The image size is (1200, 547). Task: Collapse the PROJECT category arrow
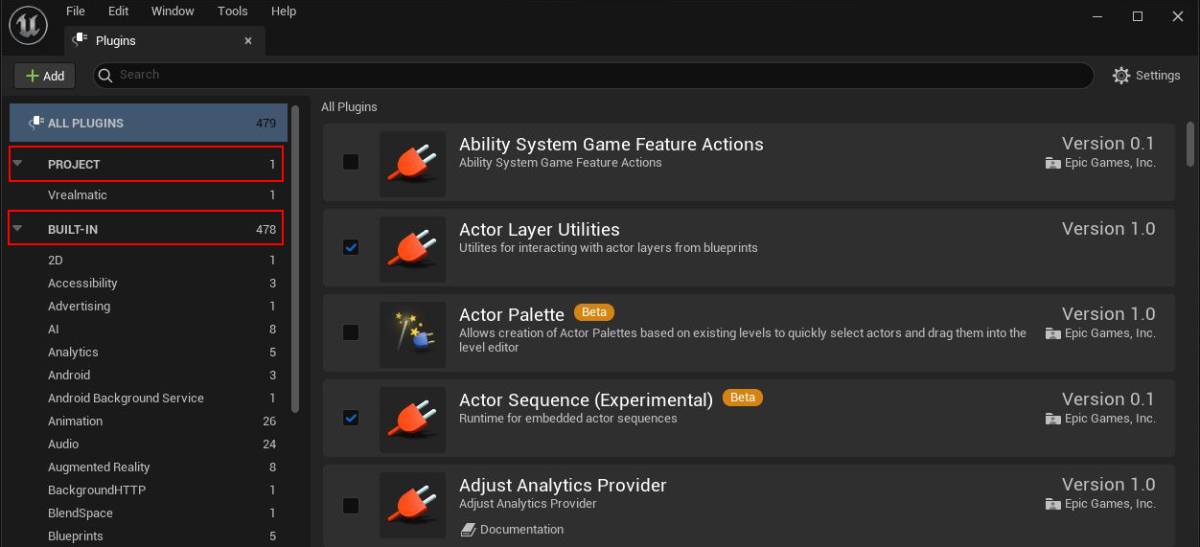tap(18, 163)
